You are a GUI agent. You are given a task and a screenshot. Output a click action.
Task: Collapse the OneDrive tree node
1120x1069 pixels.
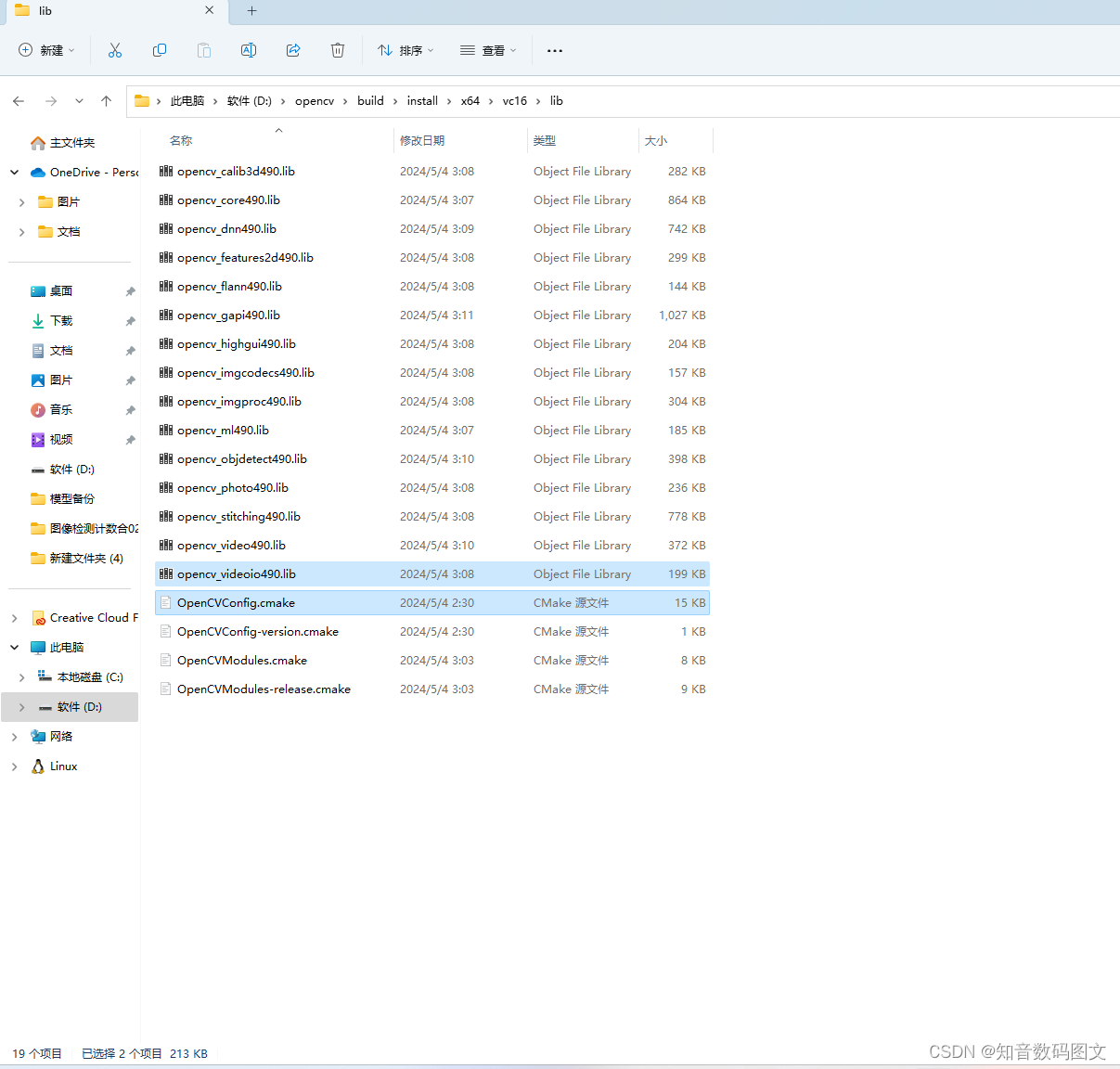15,173
